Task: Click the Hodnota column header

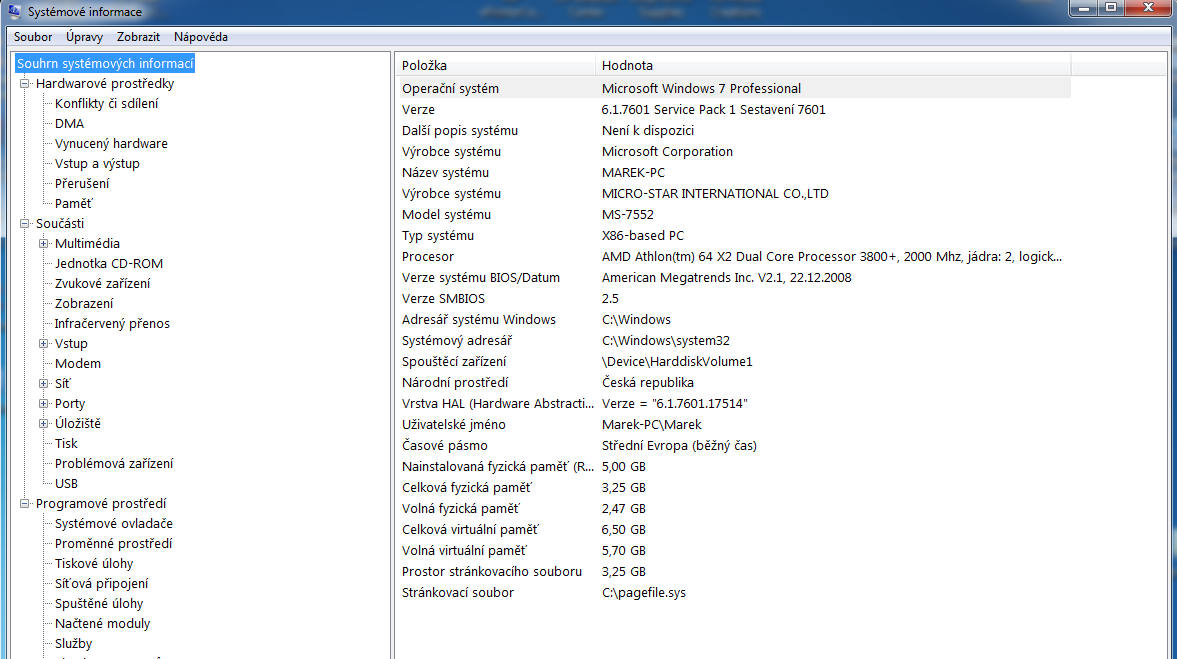Action: 833,65
